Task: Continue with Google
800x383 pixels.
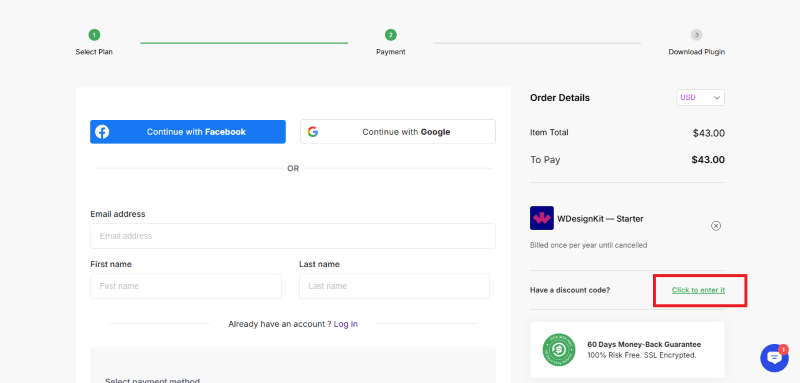Action: pos(398,132)
